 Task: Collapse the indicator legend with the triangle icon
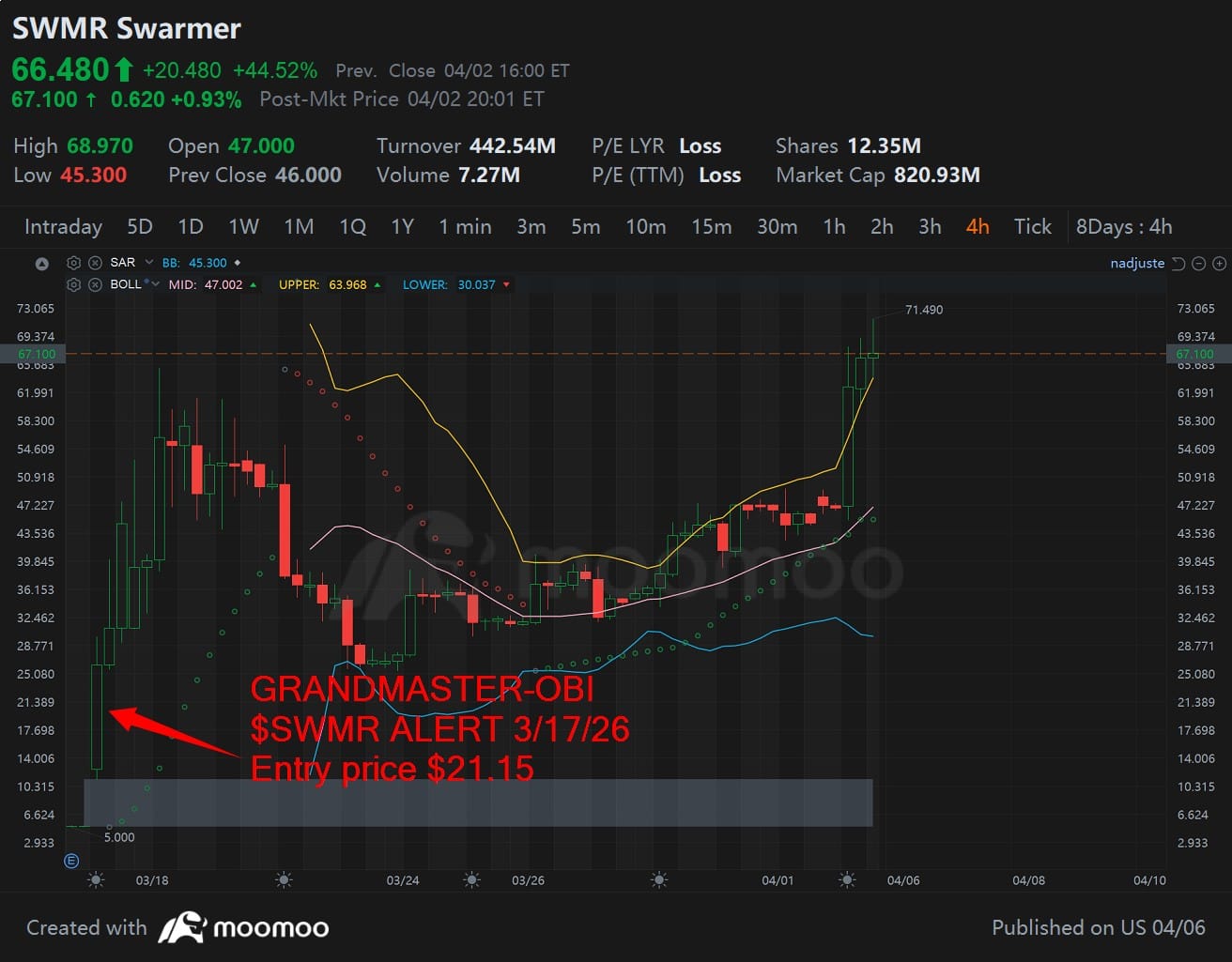tap(42, 264)
